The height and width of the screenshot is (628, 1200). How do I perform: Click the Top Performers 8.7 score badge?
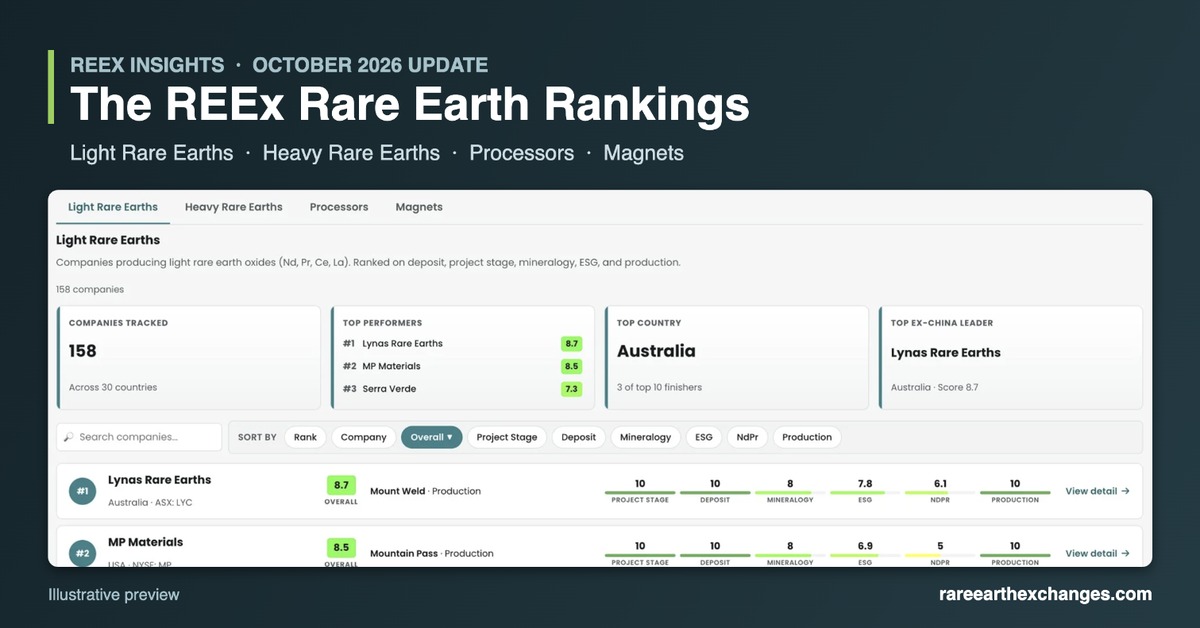point(571,343)
